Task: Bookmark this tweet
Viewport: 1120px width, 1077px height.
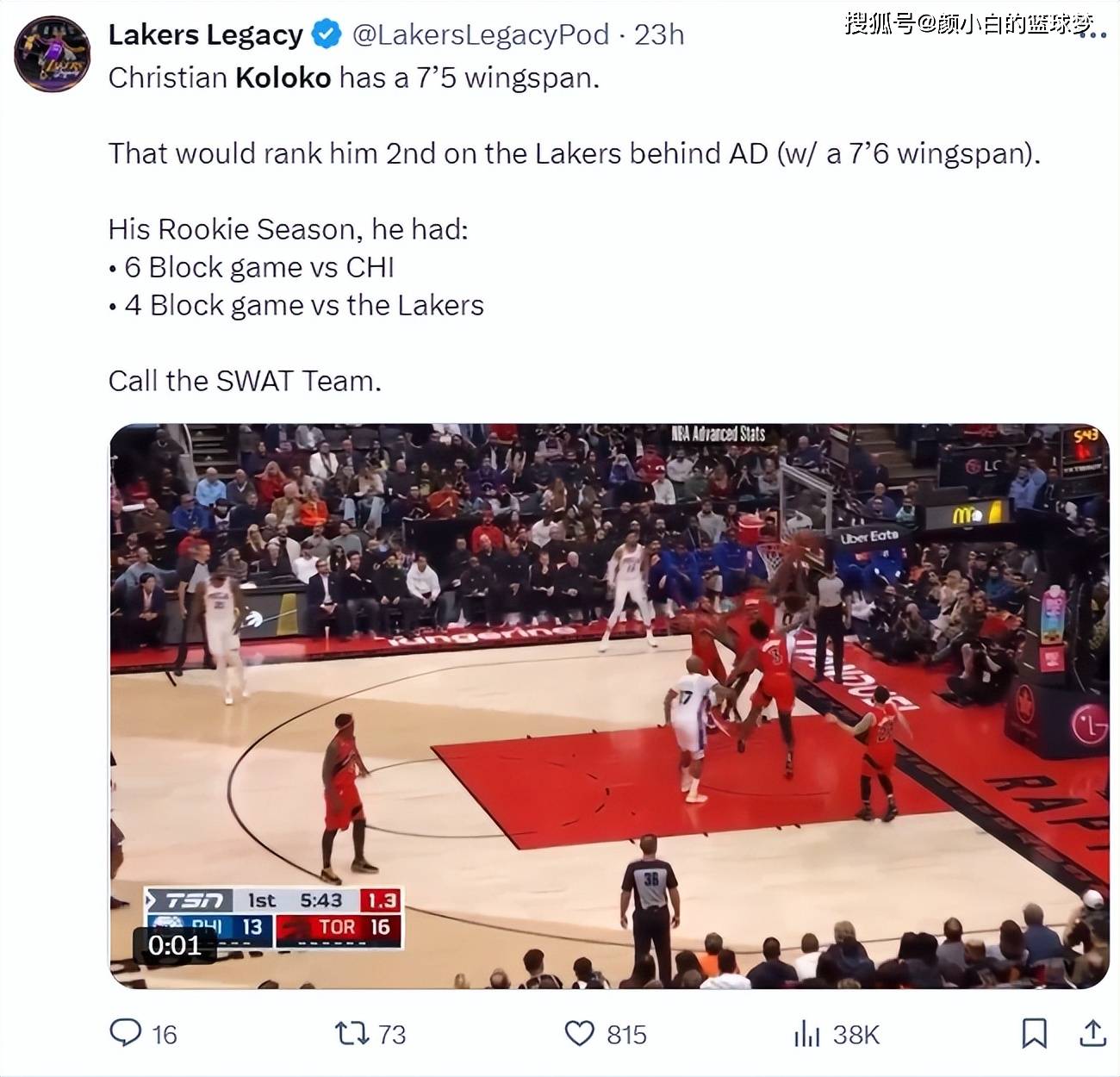Action: tap(1035, 1033)
